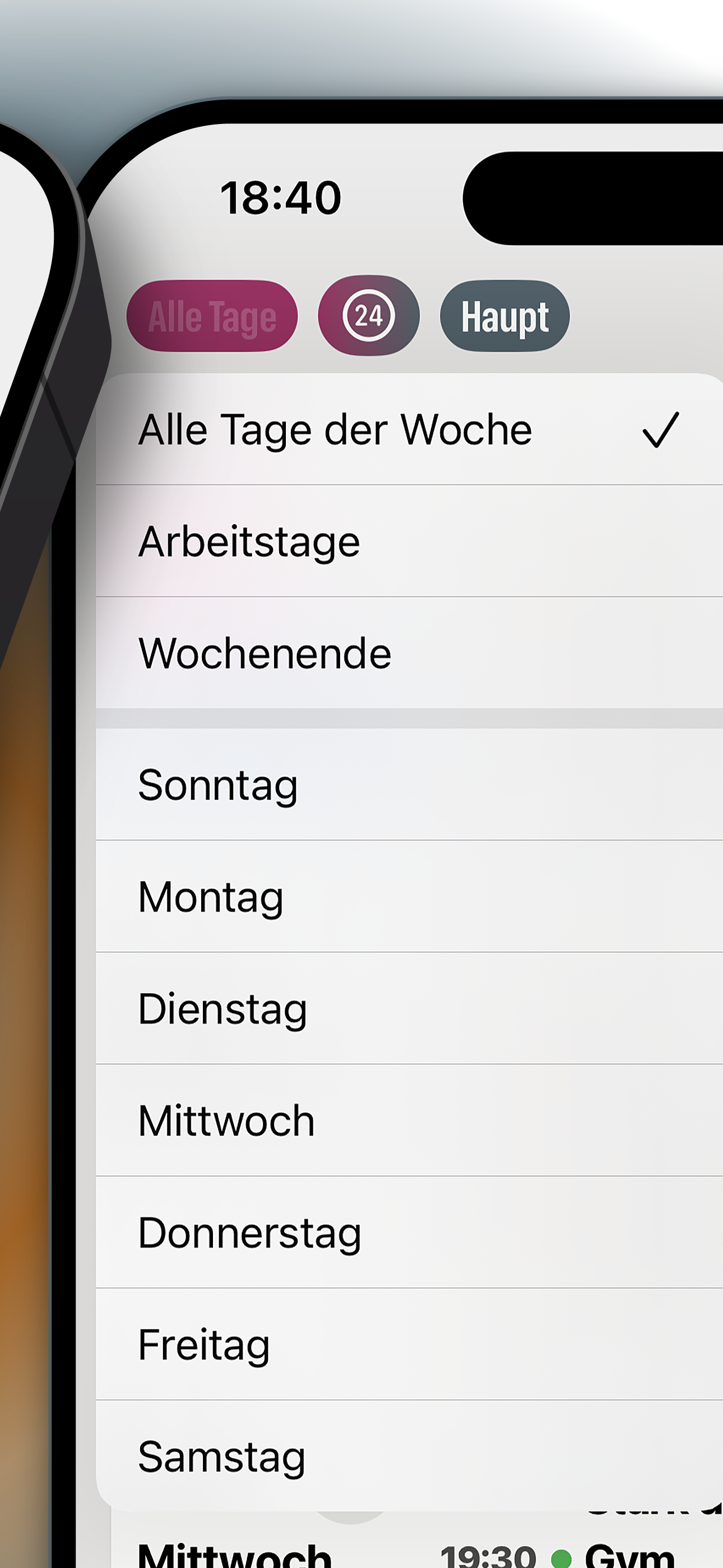This screenshot has width=723, height=1568.
Task: Open the Alle Tage filter dropdown
Action: (x=212, y=316)
